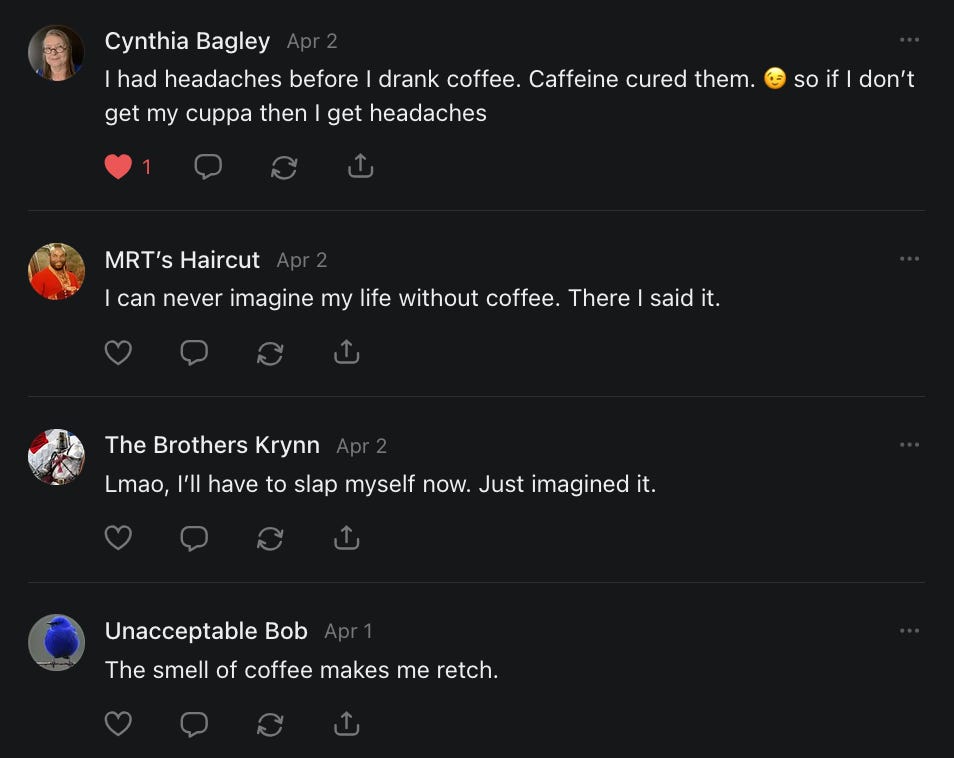The height and width of the screenshot is (758, 954).
Task: Like Unacceptable Bob's comment
Action: (x=118, y=723)
